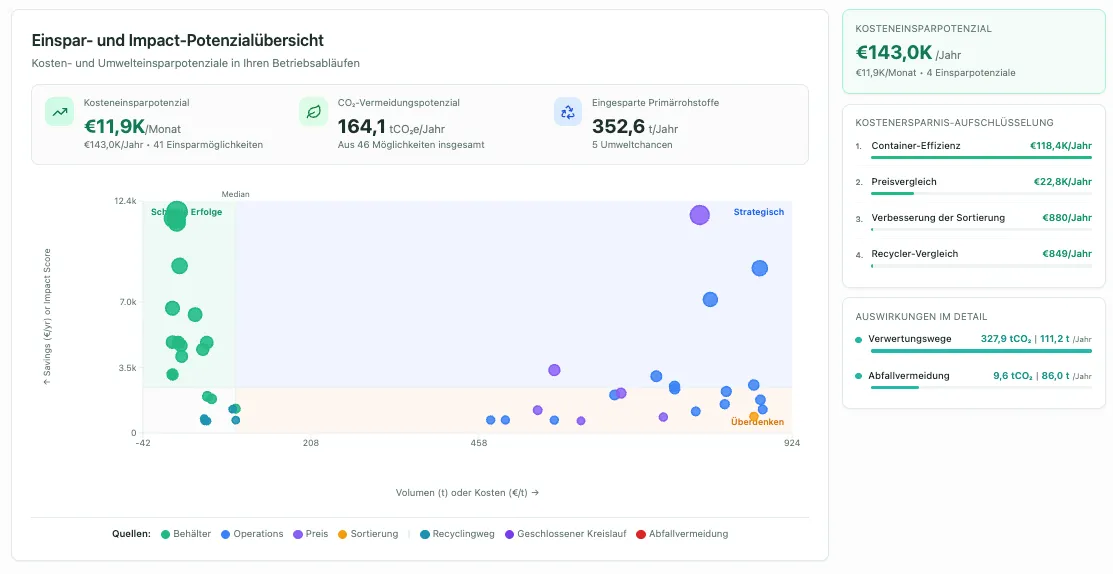Open Container-Effizienz savings row
Viewport: 1113px width, 574px height.
(973, 148)
